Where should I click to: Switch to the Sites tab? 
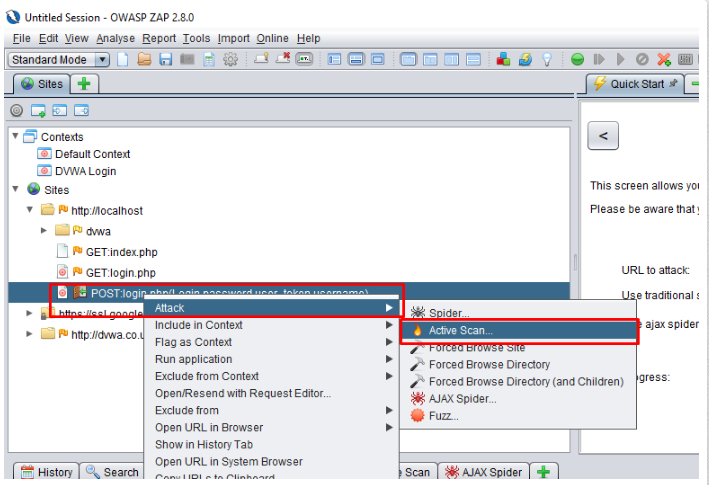pyautogui.click(x=42, y=84)
